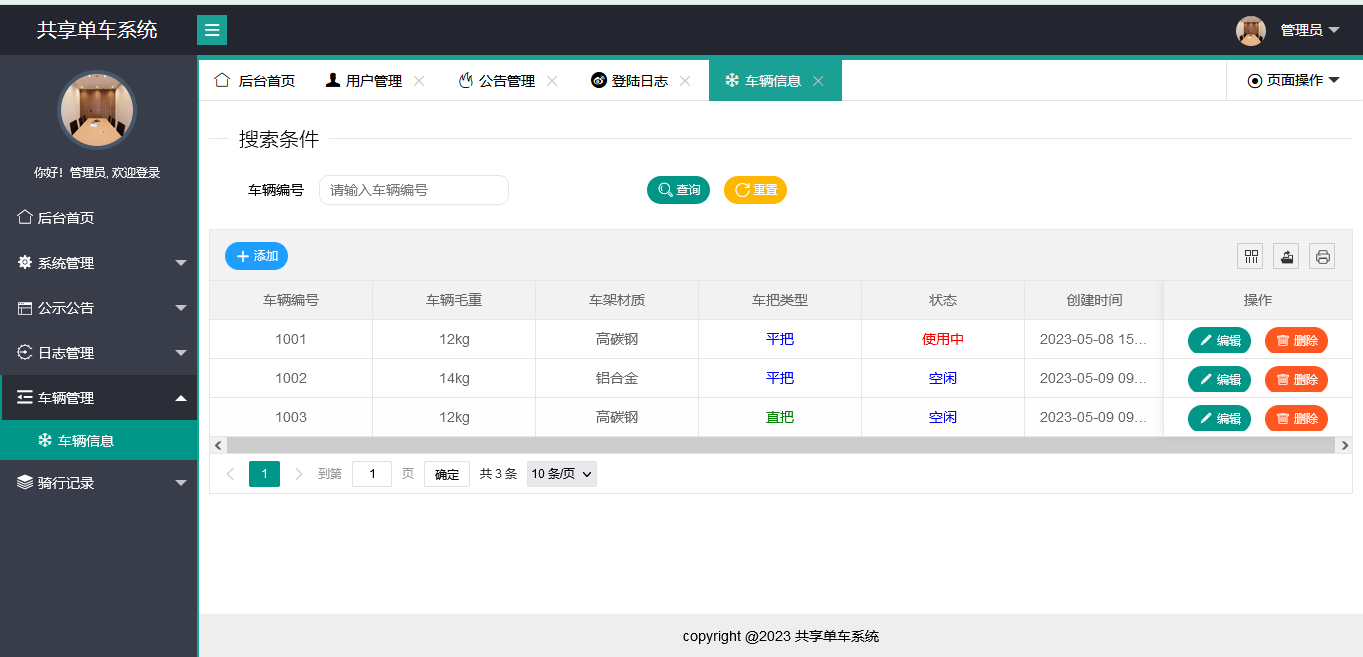Collapse the 车辆管理 sidebar menu
This screenshot has height=657, width=1363.
click(99, 398)
